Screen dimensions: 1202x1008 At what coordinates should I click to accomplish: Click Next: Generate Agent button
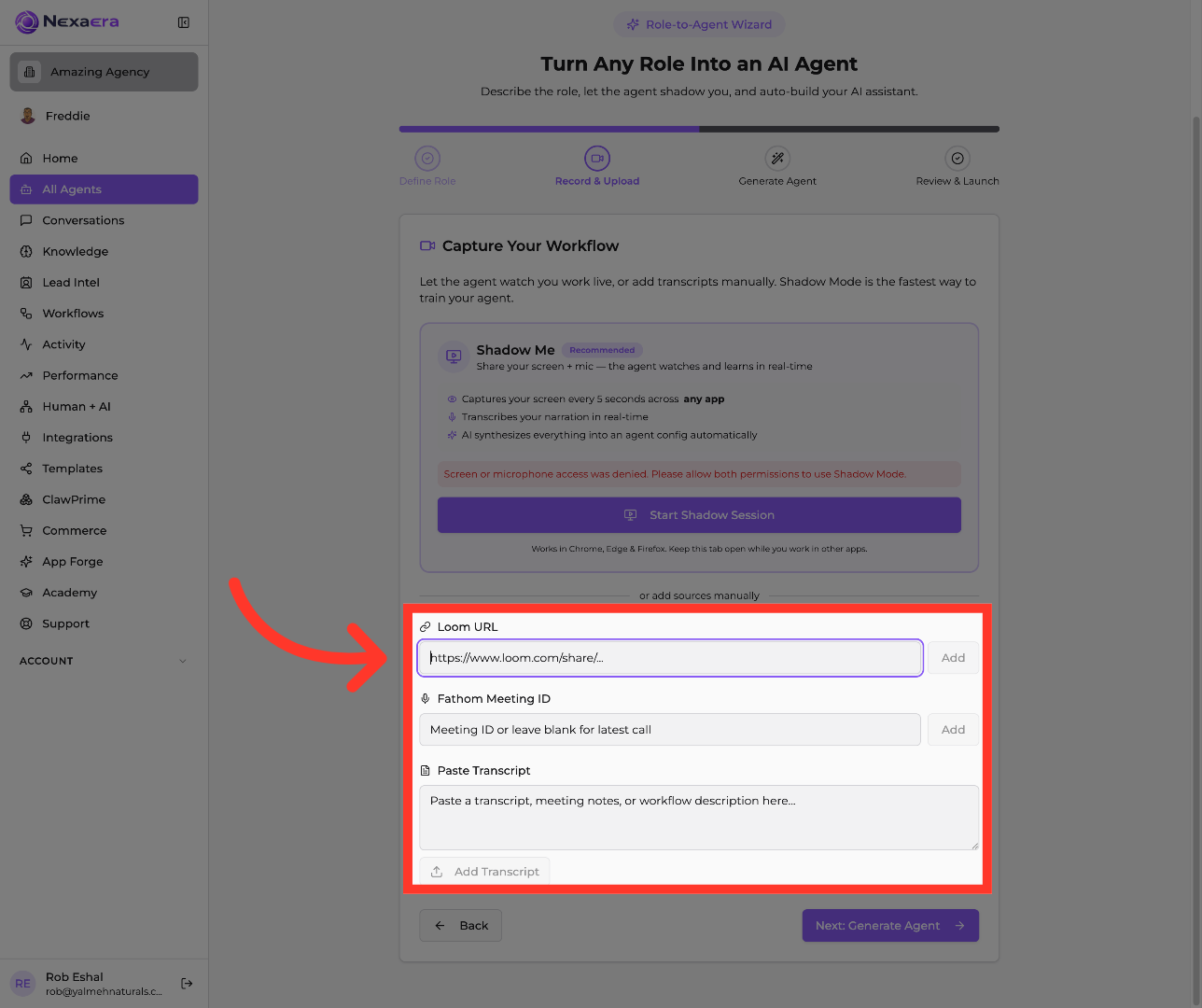point(890,926)
